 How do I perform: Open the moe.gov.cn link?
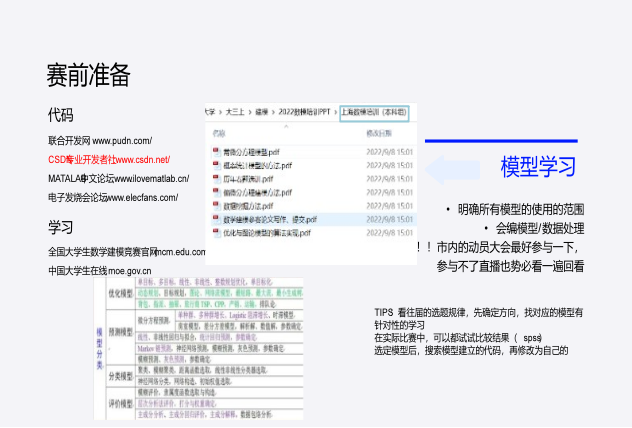pos(130,271)
